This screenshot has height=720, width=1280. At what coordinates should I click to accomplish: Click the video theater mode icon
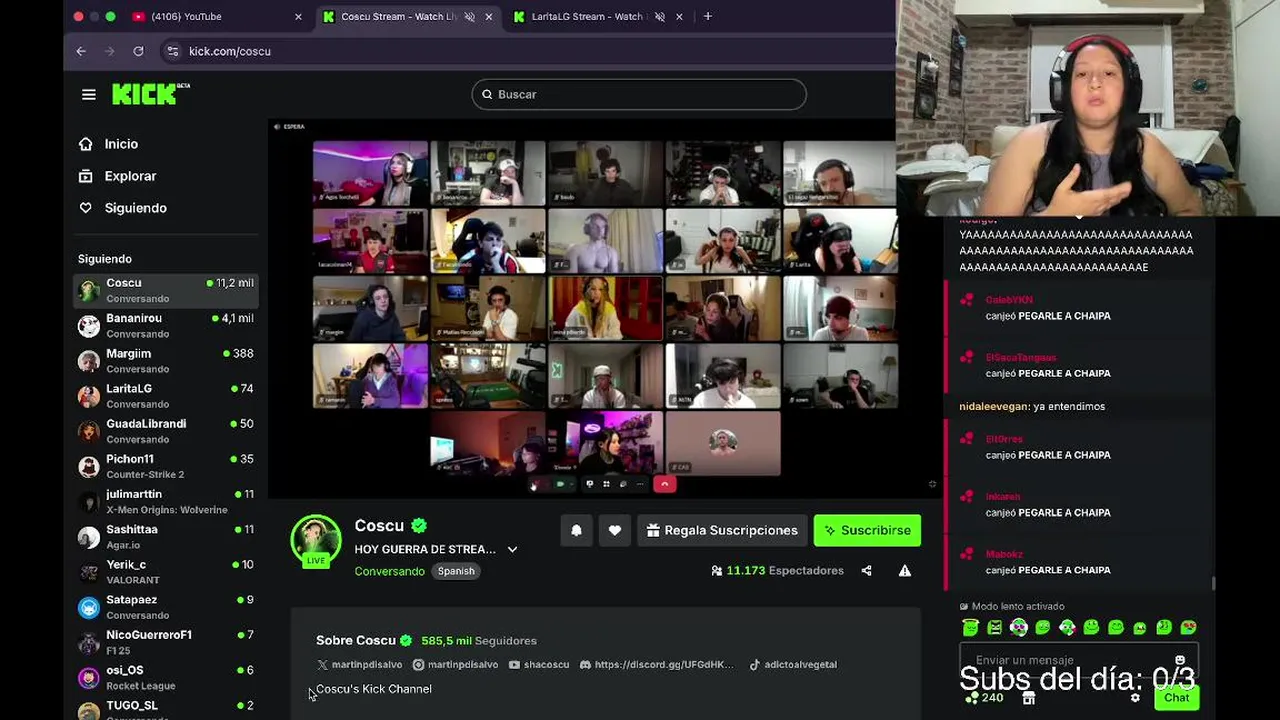pyautogui.click(x=932, y=485)
